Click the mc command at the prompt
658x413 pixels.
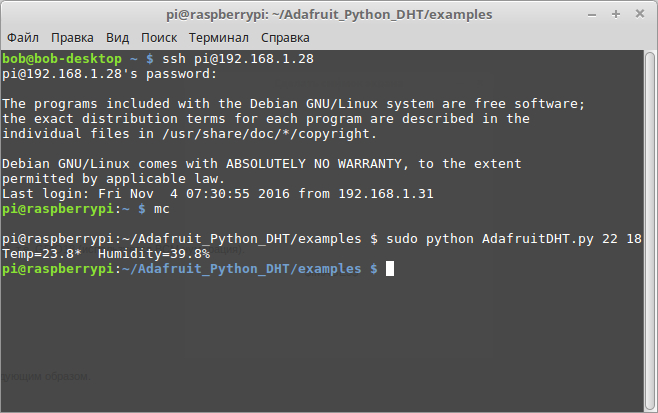(162, 209)
